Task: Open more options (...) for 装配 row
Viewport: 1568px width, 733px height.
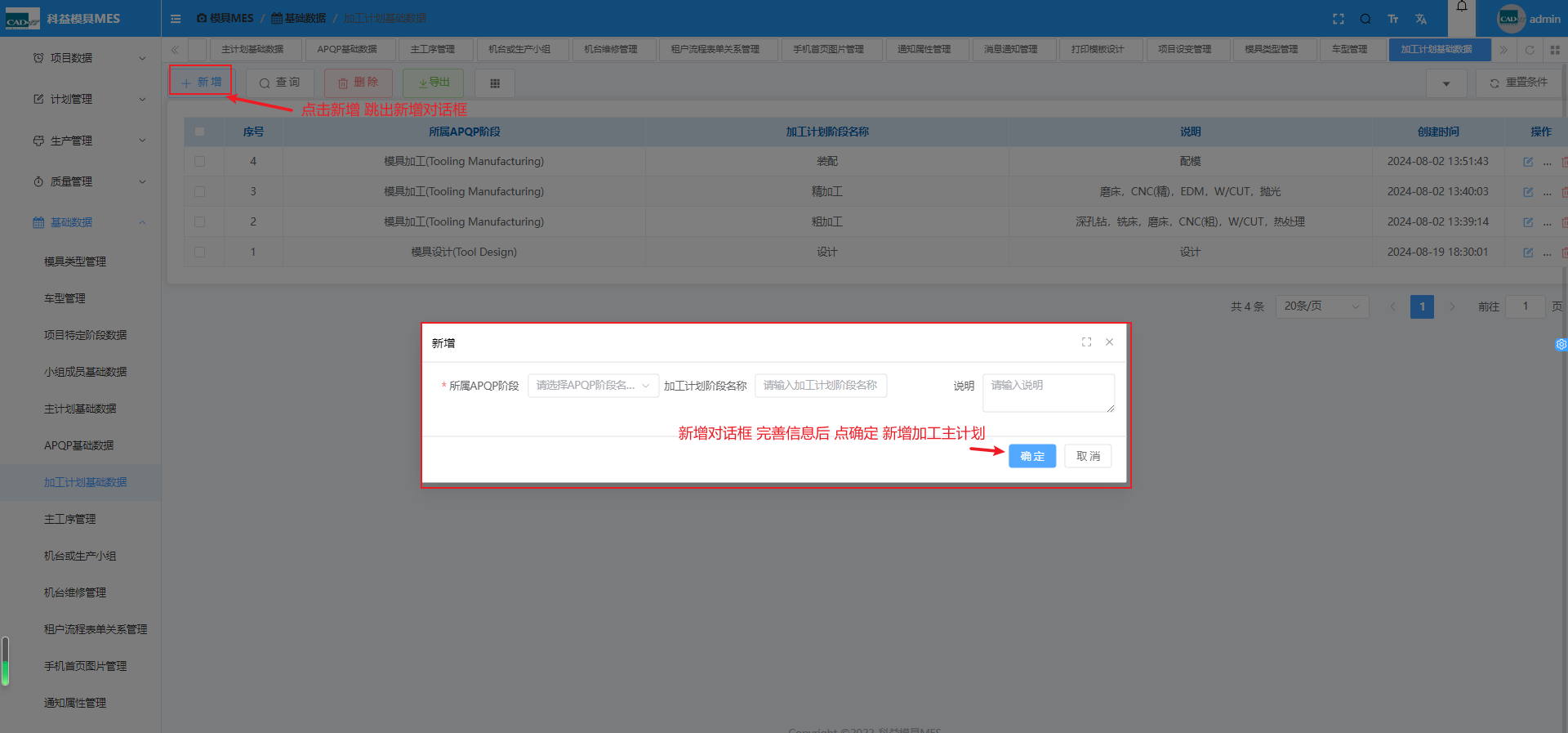Action: point(1547,163)
